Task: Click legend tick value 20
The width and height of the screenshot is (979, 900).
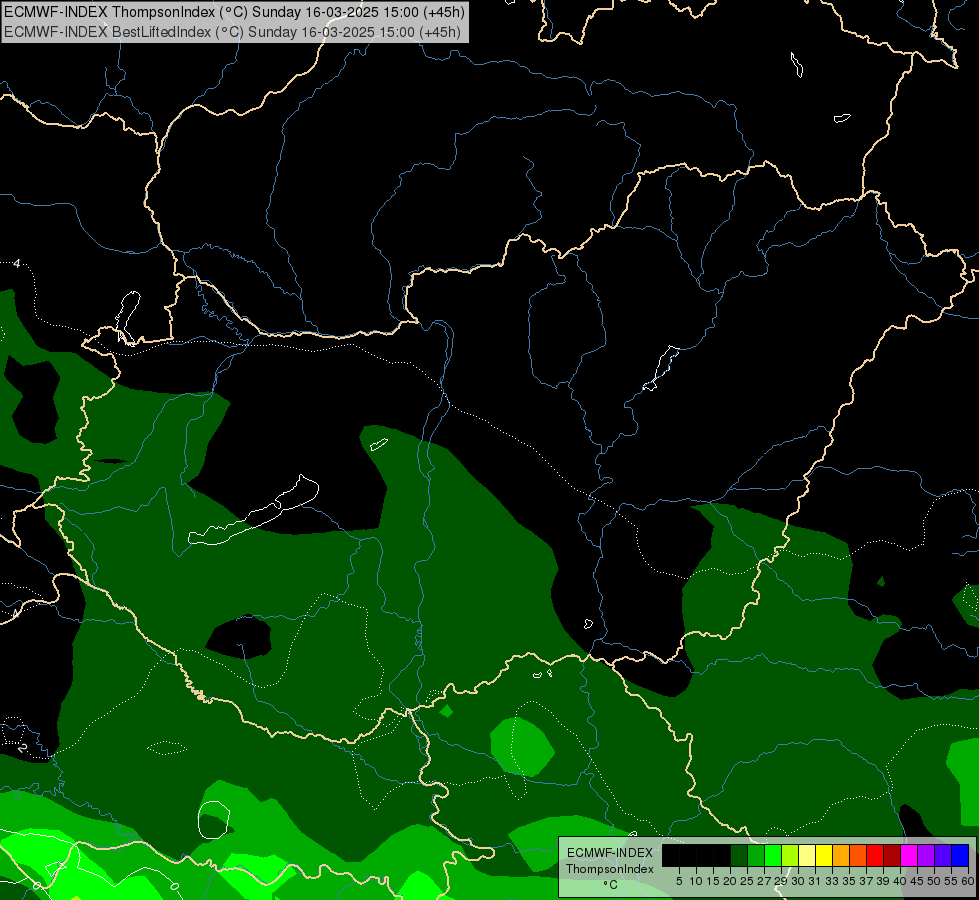Action: pyautogui.click(x=730, y=881)
